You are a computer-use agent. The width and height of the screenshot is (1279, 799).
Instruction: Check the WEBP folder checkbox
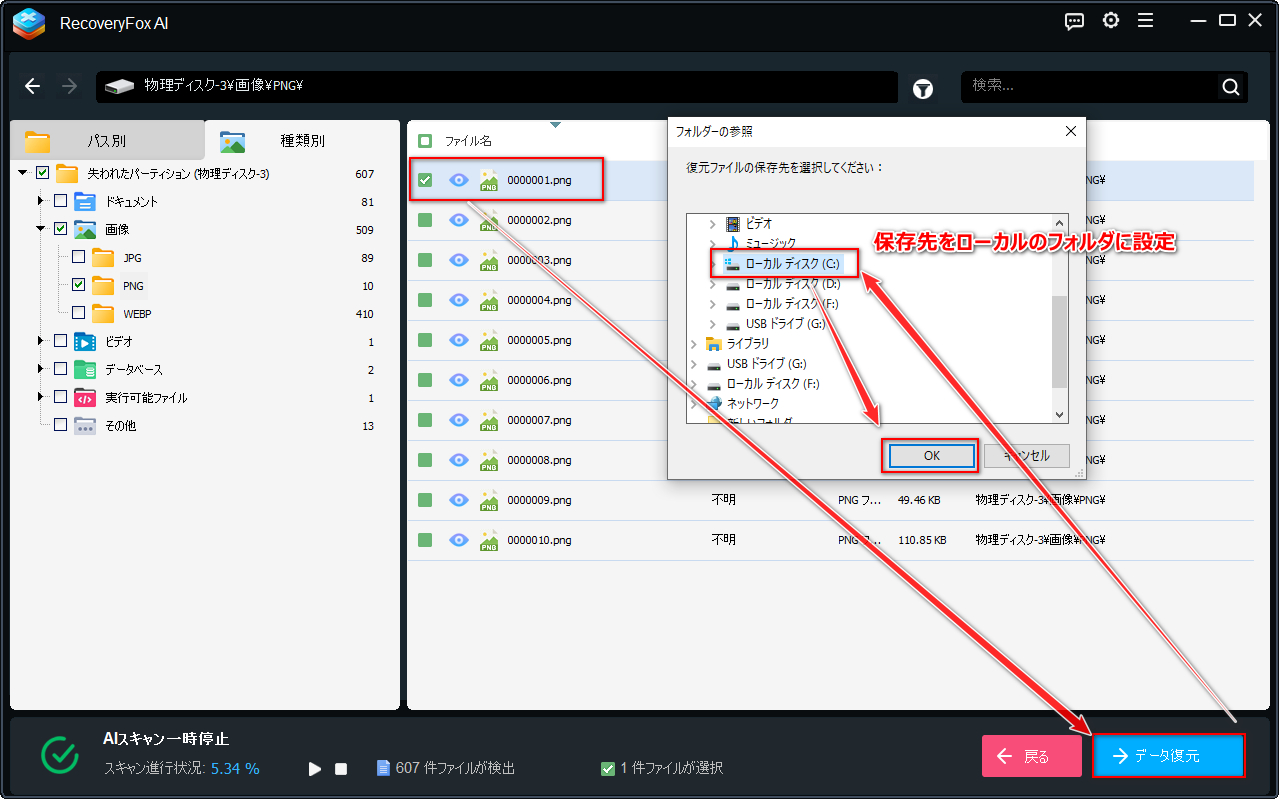(78, 313)
